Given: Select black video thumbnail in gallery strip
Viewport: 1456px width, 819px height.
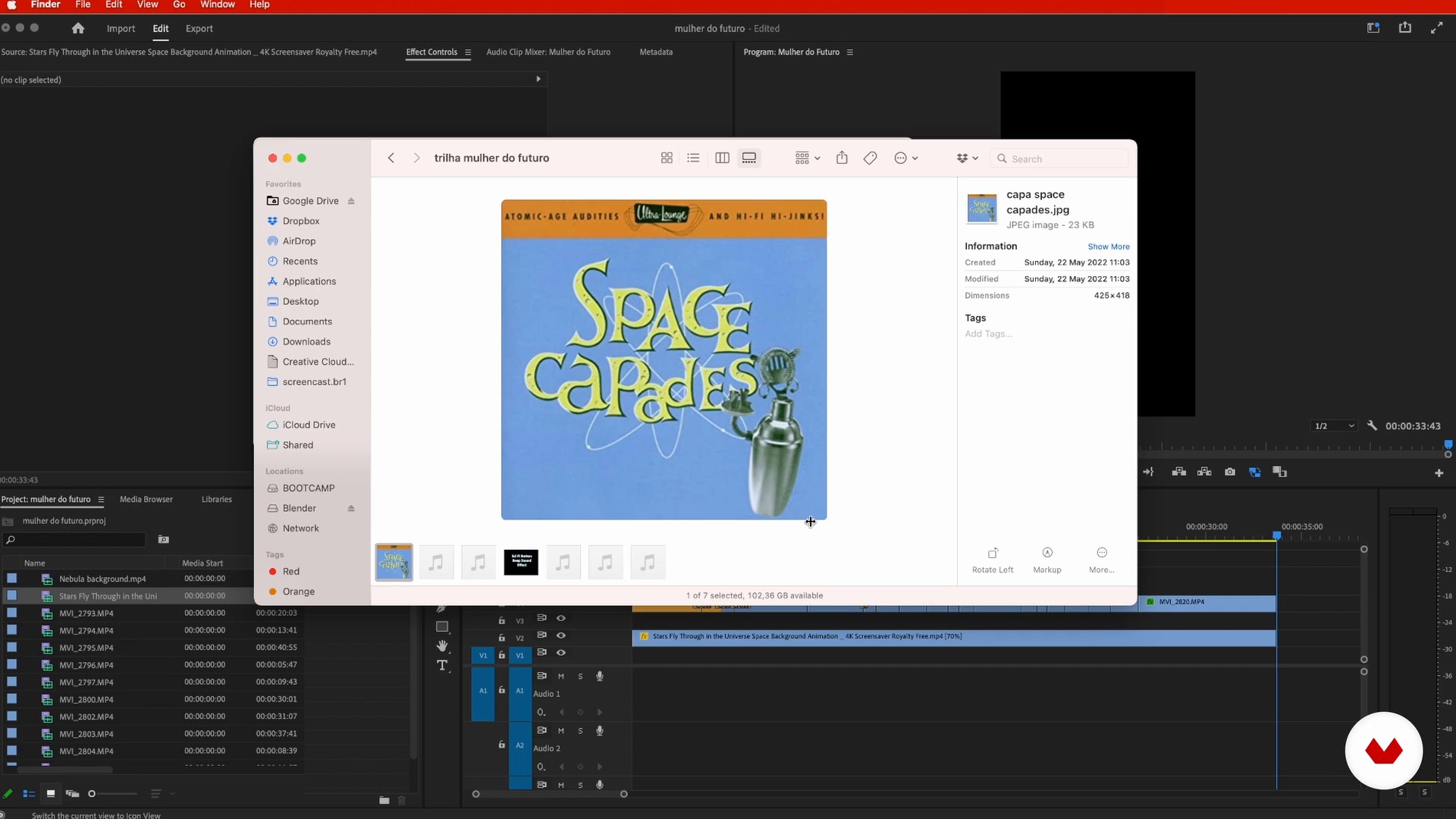Looking at the screenshot, I should pyautogui.click(x=521, y=563).
